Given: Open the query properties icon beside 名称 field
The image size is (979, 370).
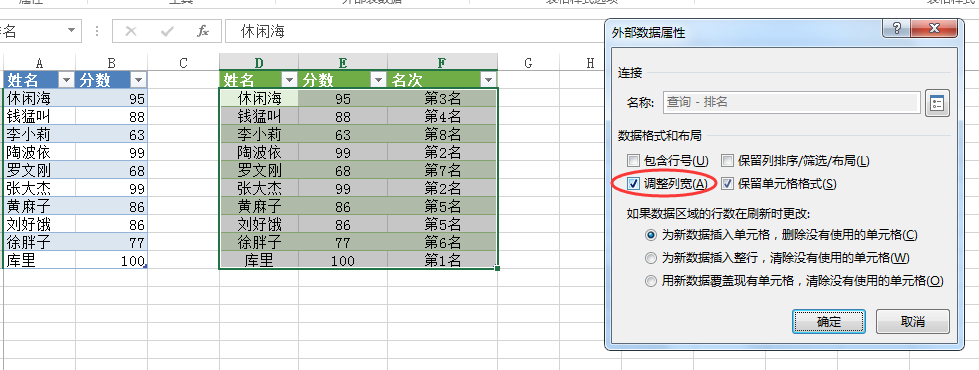Looking at the screenshot, I should point(937,104).
